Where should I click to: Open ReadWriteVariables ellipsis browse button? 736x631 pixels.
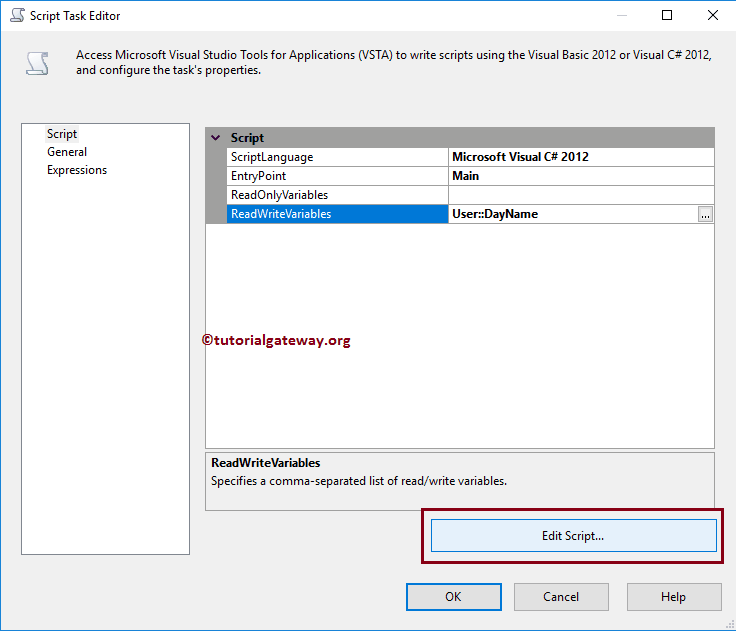coord(705,214)
